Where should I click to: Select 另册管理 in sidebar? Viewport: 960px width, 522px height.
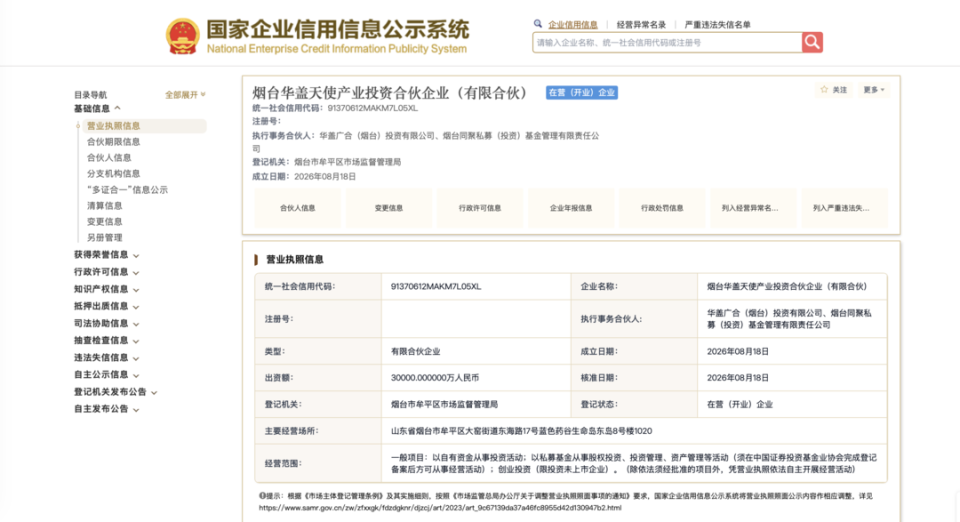pos(105,237)
